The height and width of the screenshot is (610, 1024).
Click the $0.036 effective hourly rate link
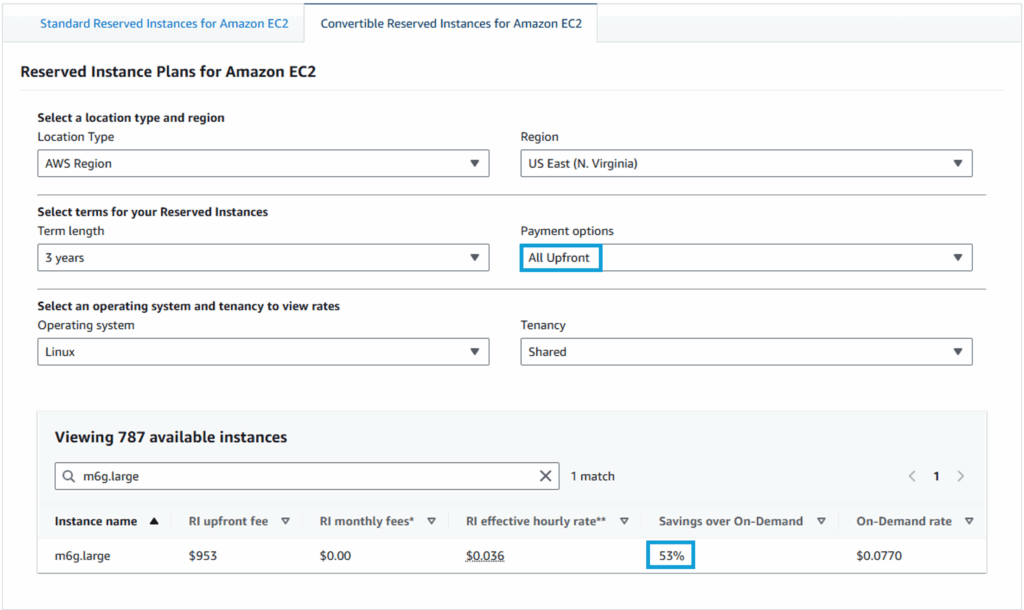(x=485, y=556)
